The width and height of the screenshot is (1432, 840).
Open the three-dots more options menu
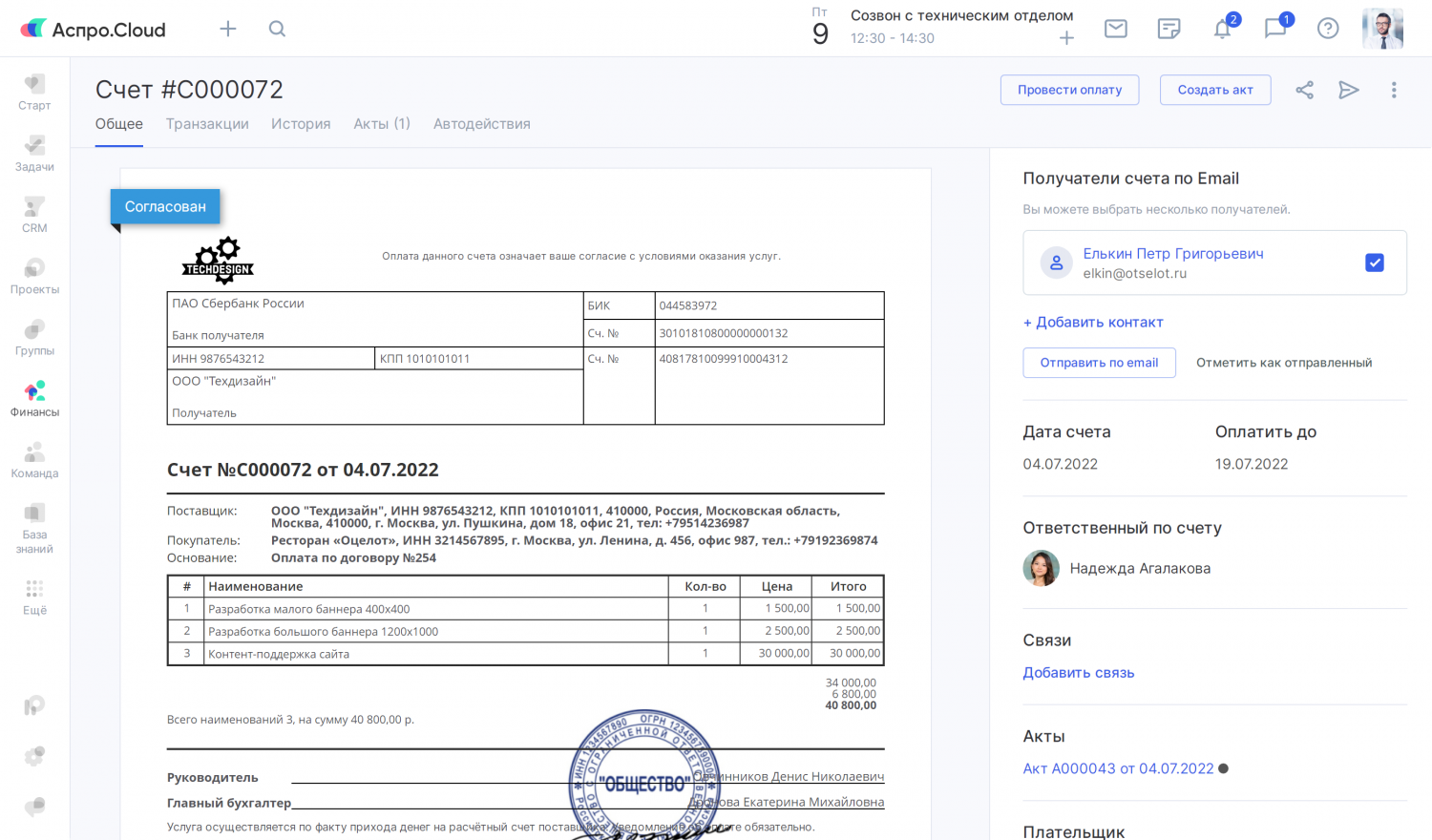pos(1394,90)
